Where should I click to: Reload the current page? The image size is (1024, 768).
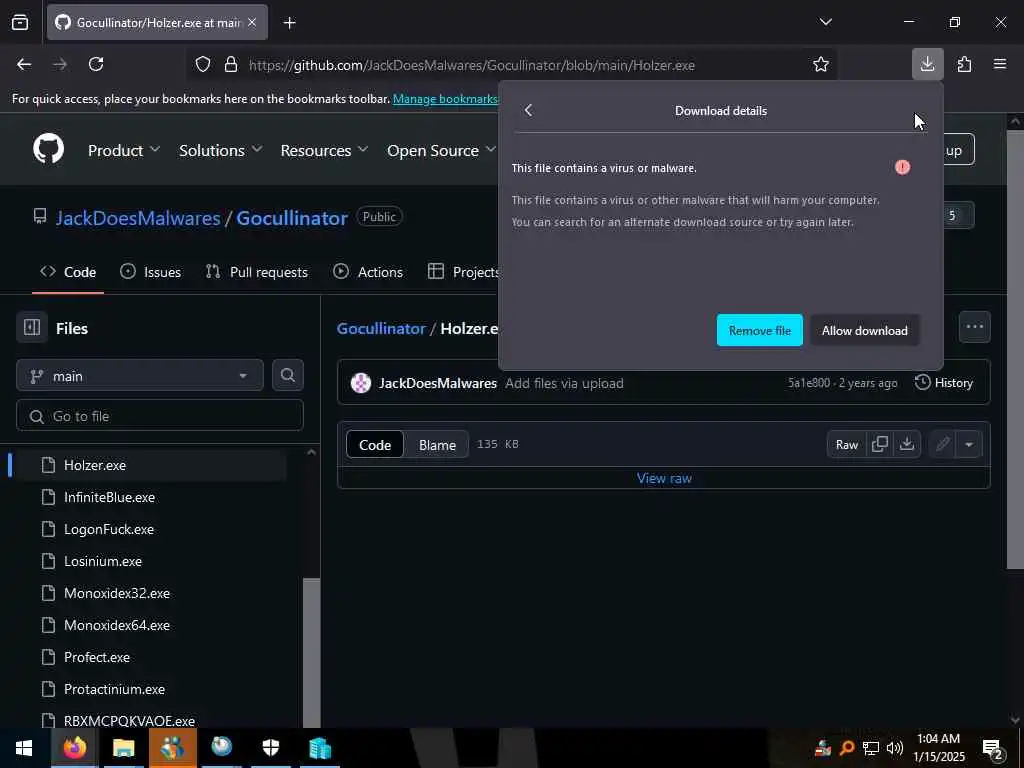[x=96, y=64]
